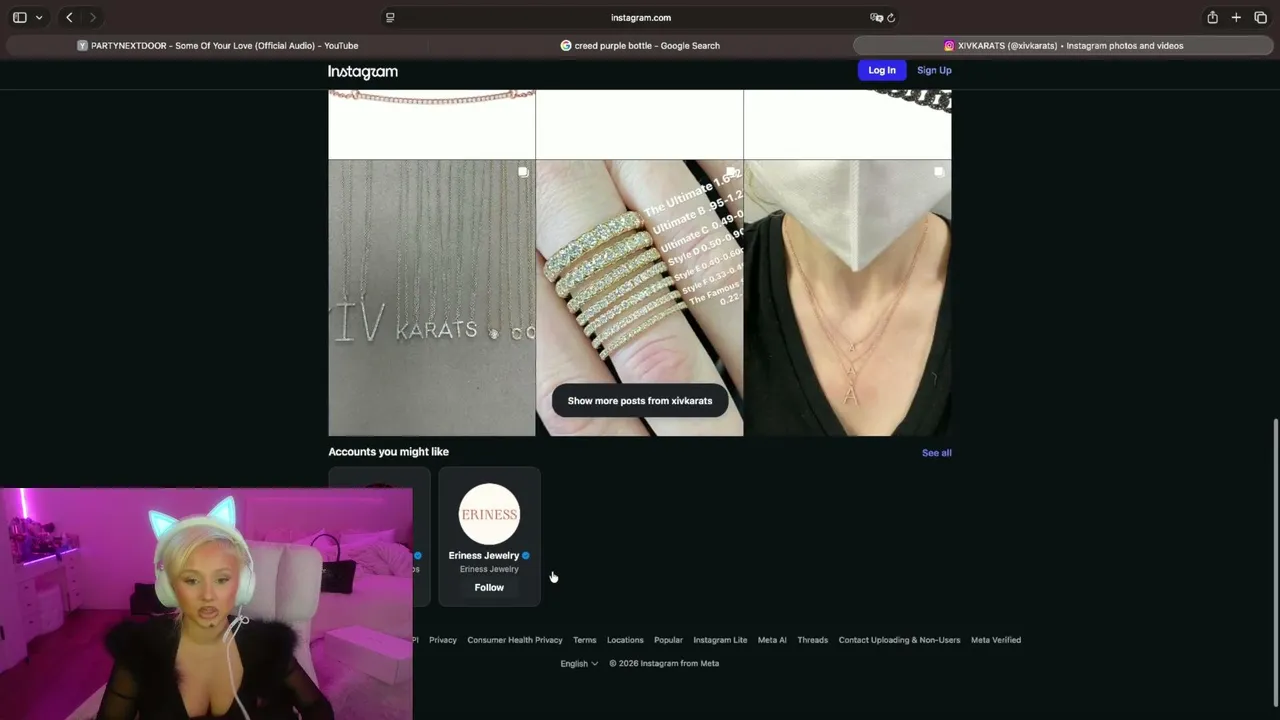Select the XIVKARATS Instagram tab
Screen dimensions: 1280x720
[x=1063, y=45]
